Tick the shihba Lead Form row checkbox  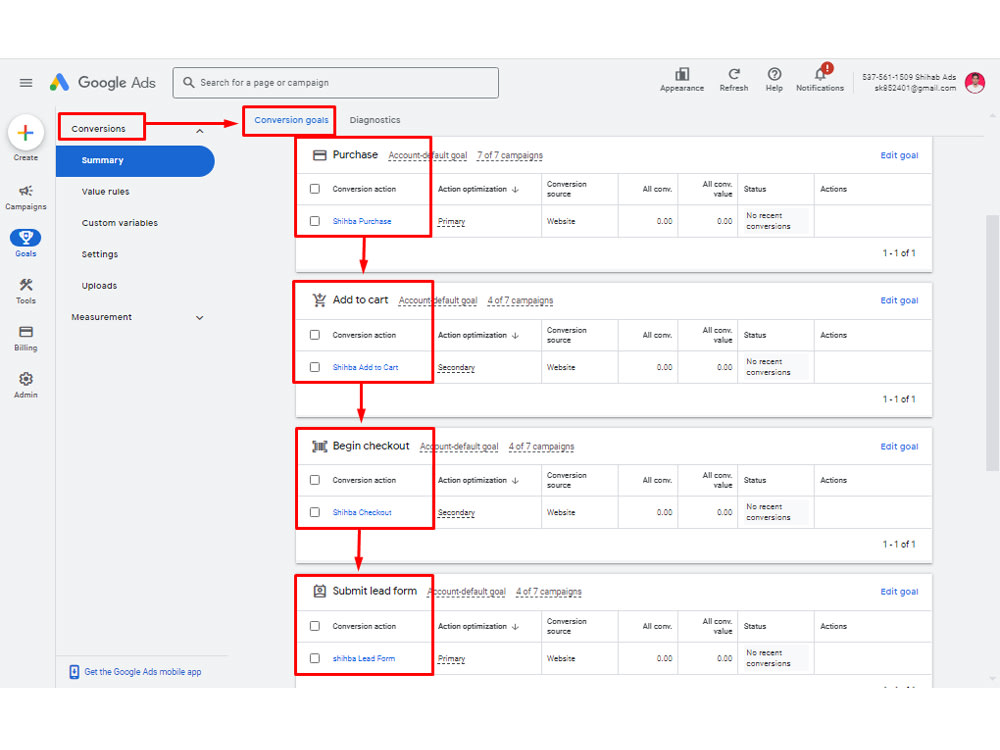pyautogui.click(x=315, y=658)
